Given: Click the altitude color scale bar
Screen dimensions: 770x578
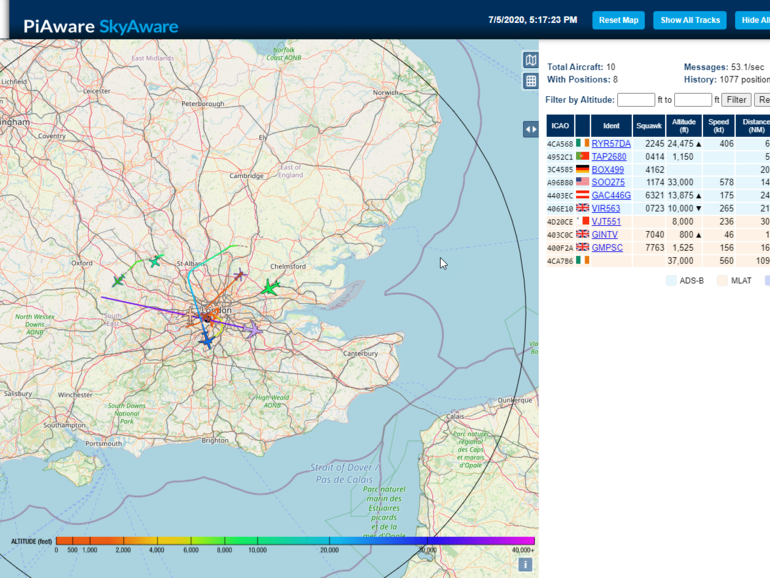Looking at the screenshot, I should pos(295,541).
